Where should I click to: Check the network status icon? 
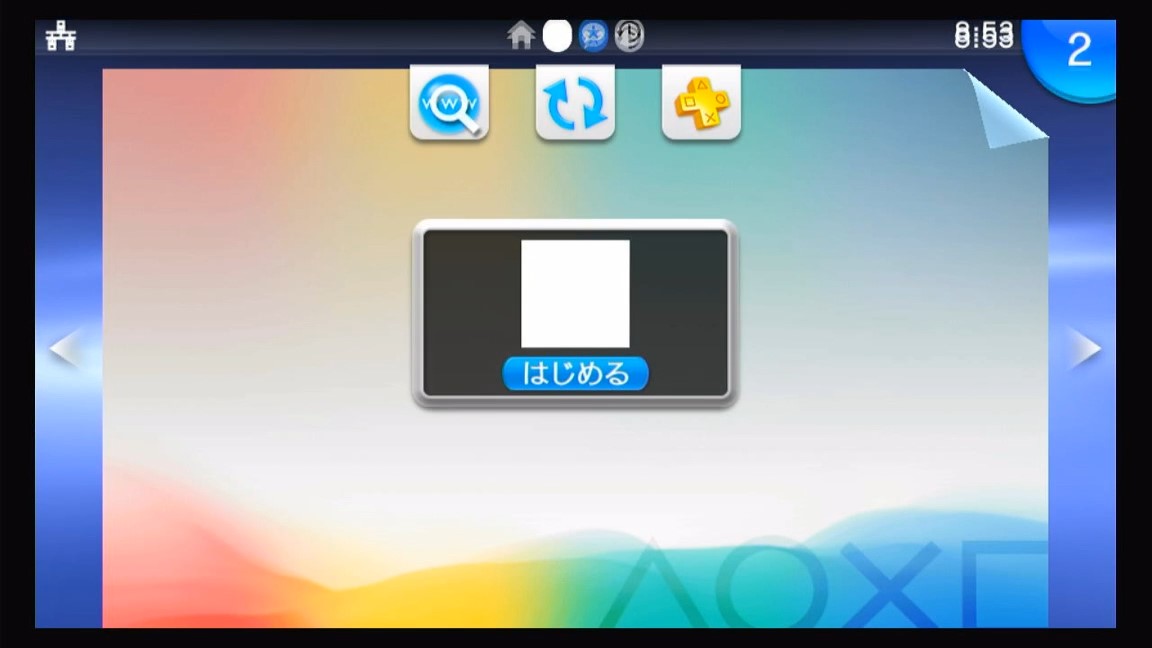[x=61, y=36]
